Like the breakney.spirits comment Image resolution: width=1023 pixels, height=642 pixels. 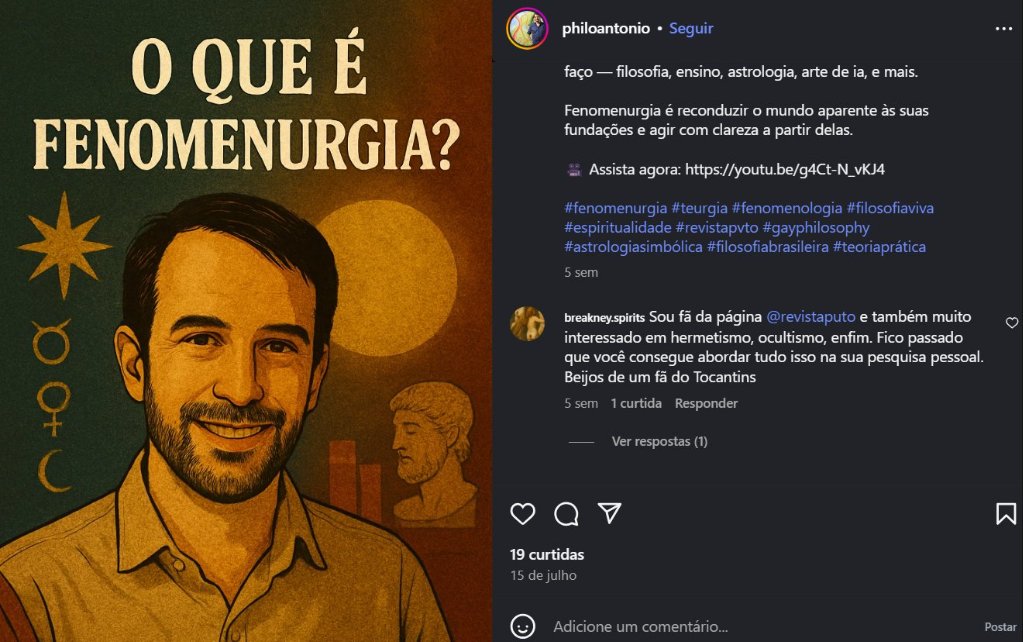point(1011,322)
